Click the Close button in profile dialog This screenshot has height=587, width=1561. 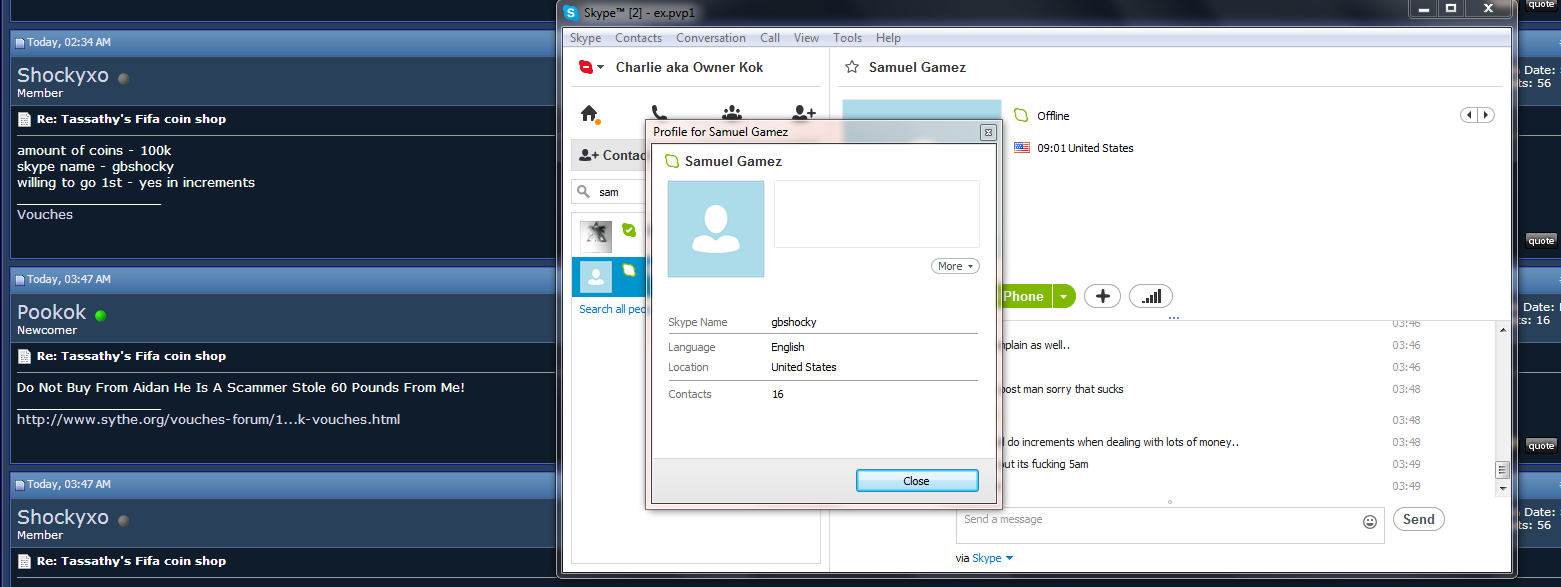tap(916, 481)
